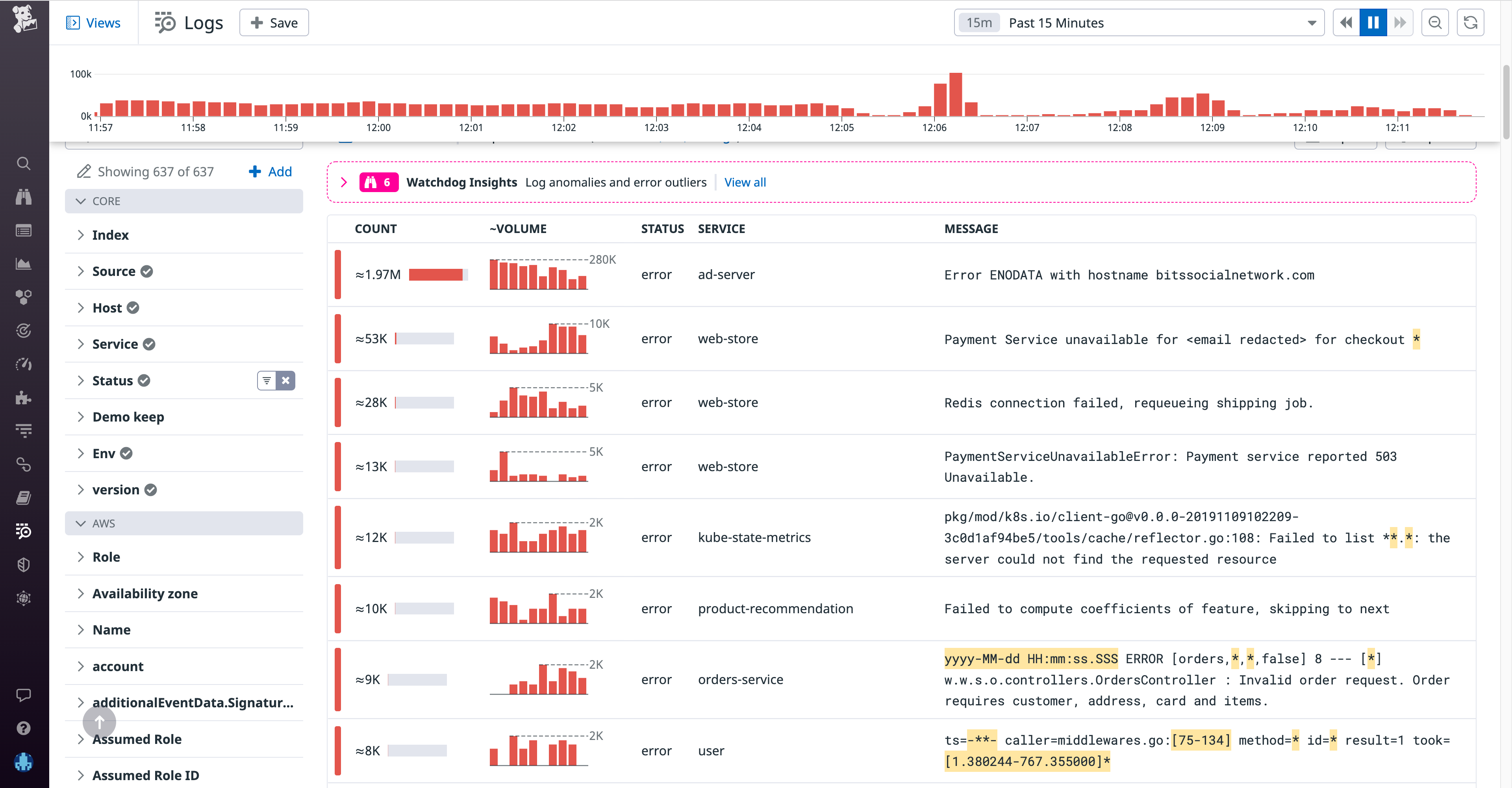Open Watchdog from the left sidebar
The width and height of the screenshot is (1512, 788).
coord(24,197)
